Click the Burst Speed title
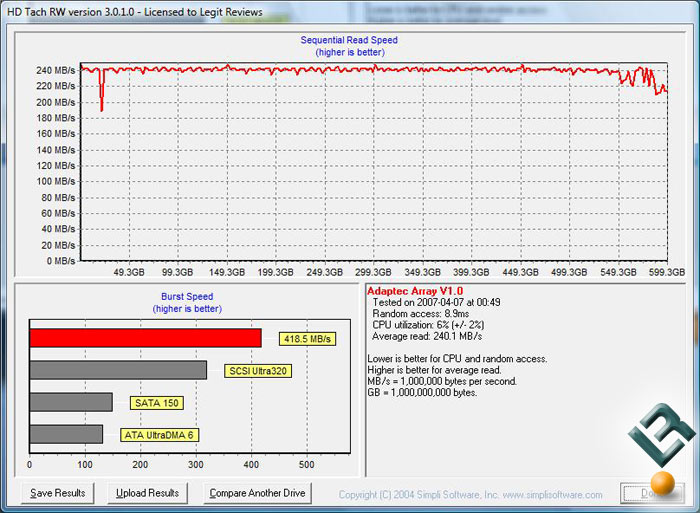Image resolution: width=700 pixels, height=513 pixels. coord(187,296)
